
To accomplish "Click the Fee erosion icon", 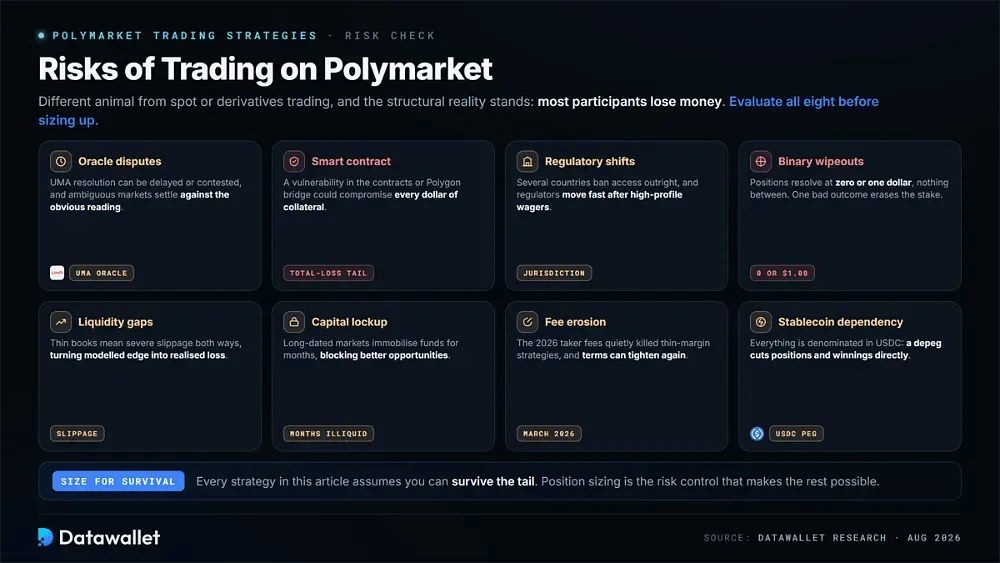I will (x=527, y=322).
